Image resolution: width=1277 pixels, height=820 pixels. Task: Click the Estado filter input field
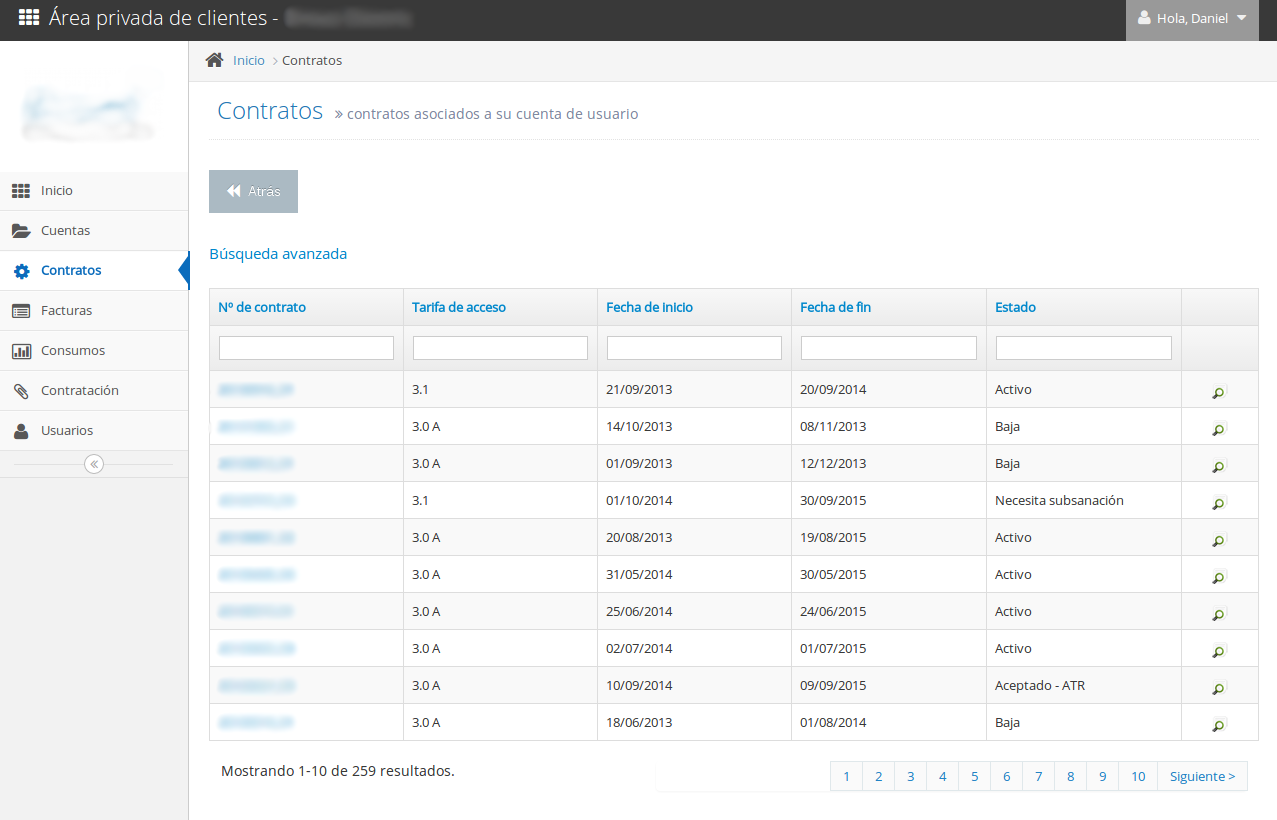[x=1083, y=347]
